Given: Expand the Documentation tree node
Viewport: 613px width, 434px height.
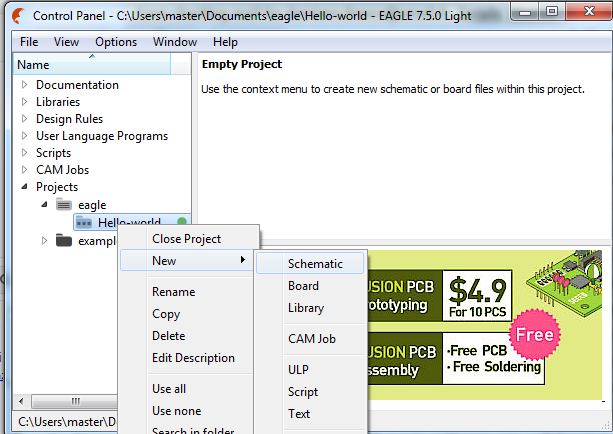Looking at the screenshot, I should coord(25,85).
